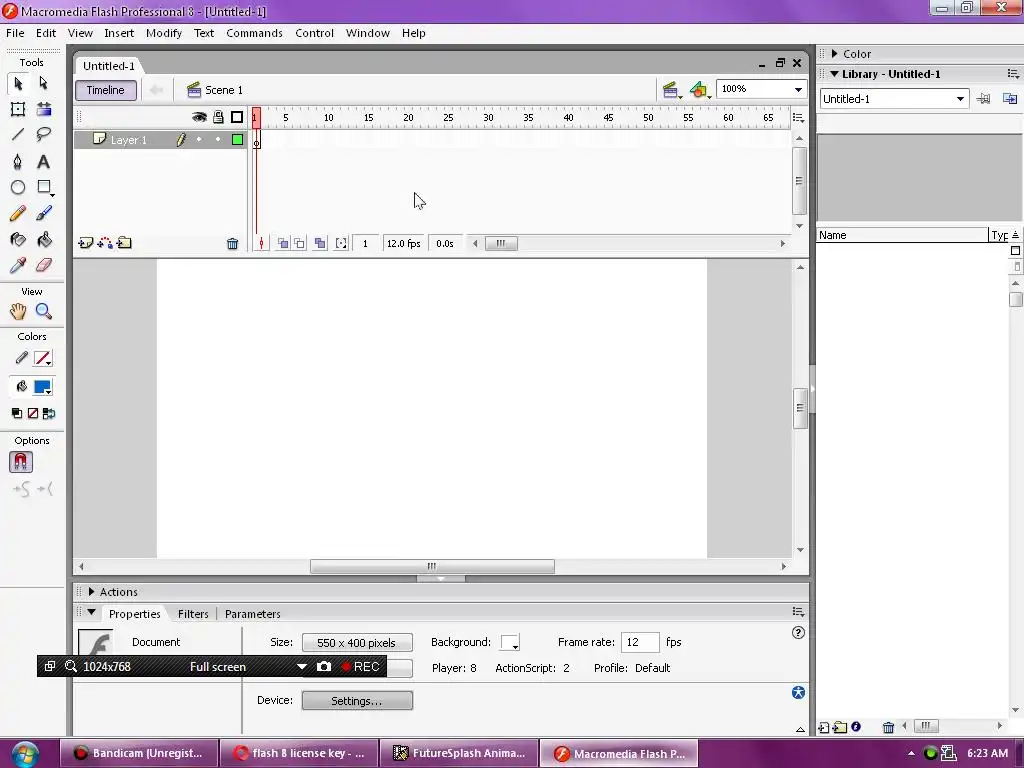The height and width of the screenshot is (768, 1024).
Task: Select the Paint Bucket tool
Action: click(44, 240)
